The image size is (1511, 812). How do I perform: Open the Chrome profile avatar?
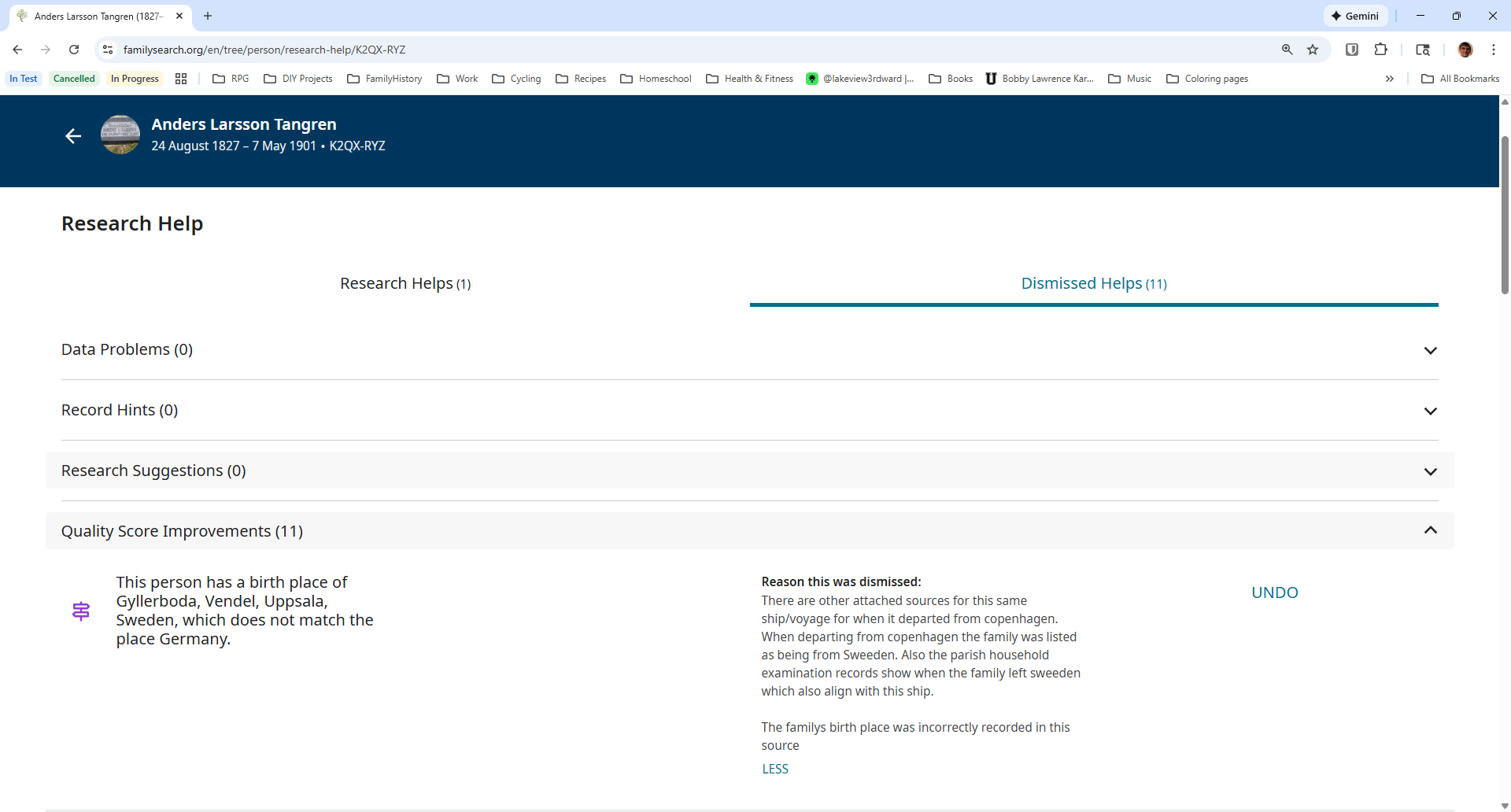click(1465, 50)
